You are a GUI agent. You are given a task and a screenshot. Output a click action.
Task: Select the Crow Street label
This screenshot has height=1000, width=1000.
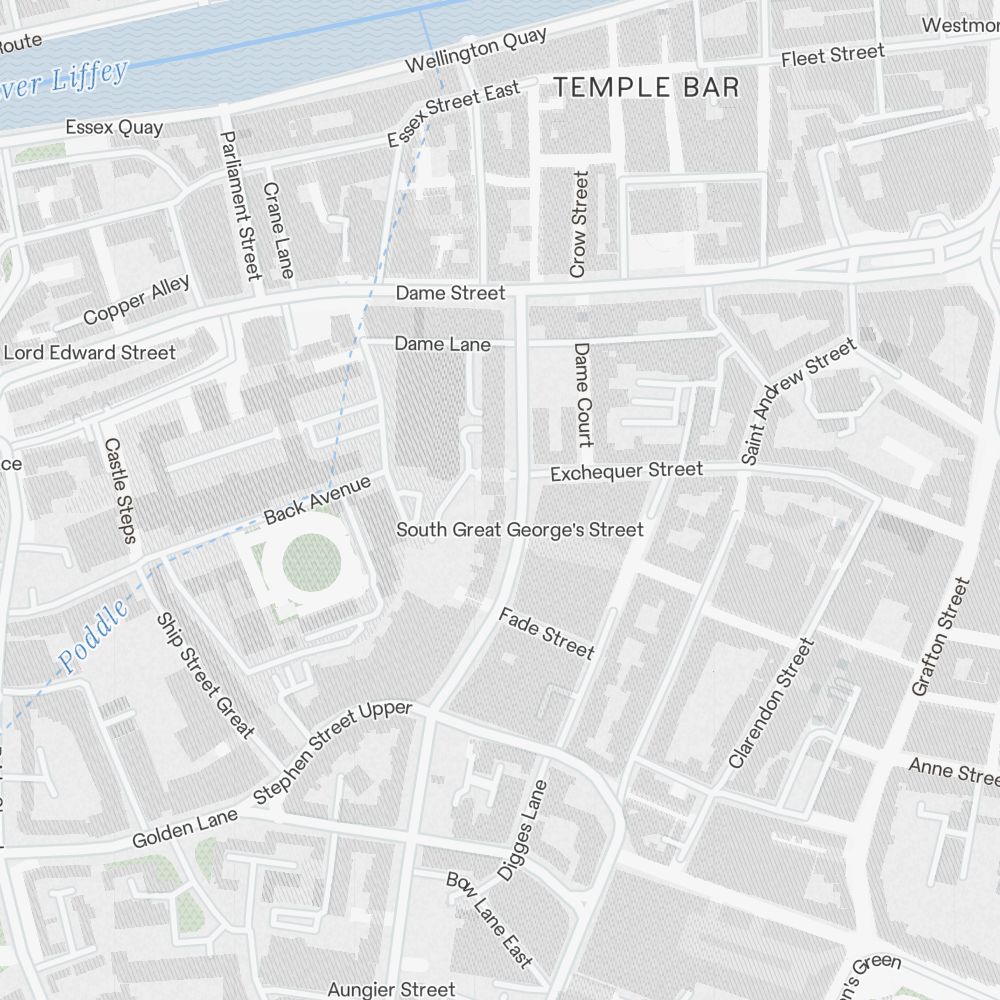point(579,224)
